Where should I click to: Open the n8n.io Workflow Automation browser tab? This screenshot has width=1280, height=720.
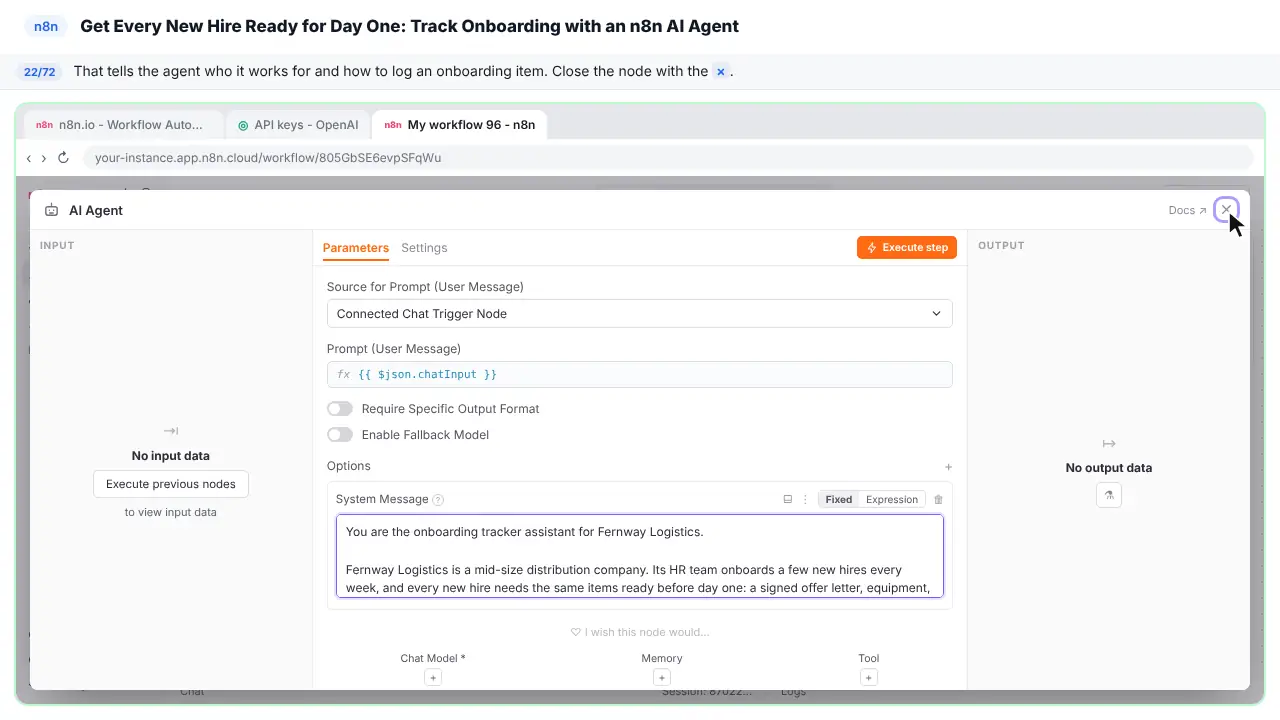124,125
